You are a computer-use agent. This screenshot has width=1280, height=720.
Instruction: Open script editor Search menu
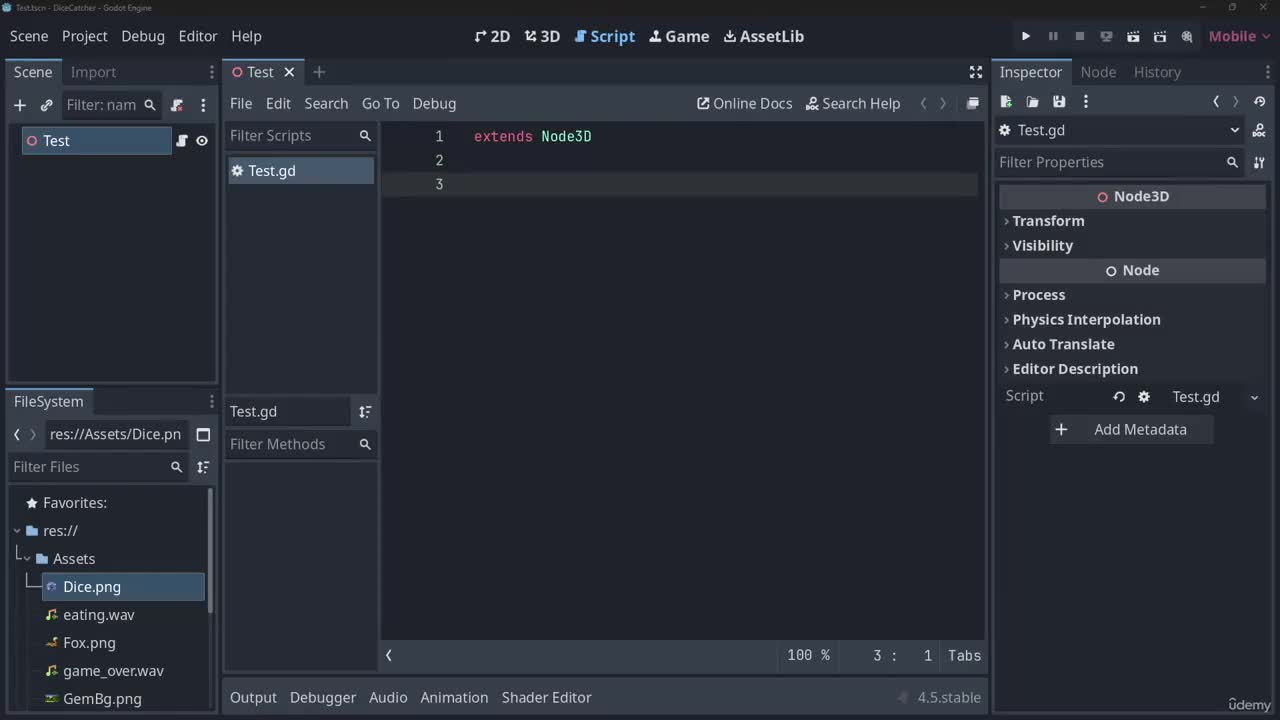point(326,103)
